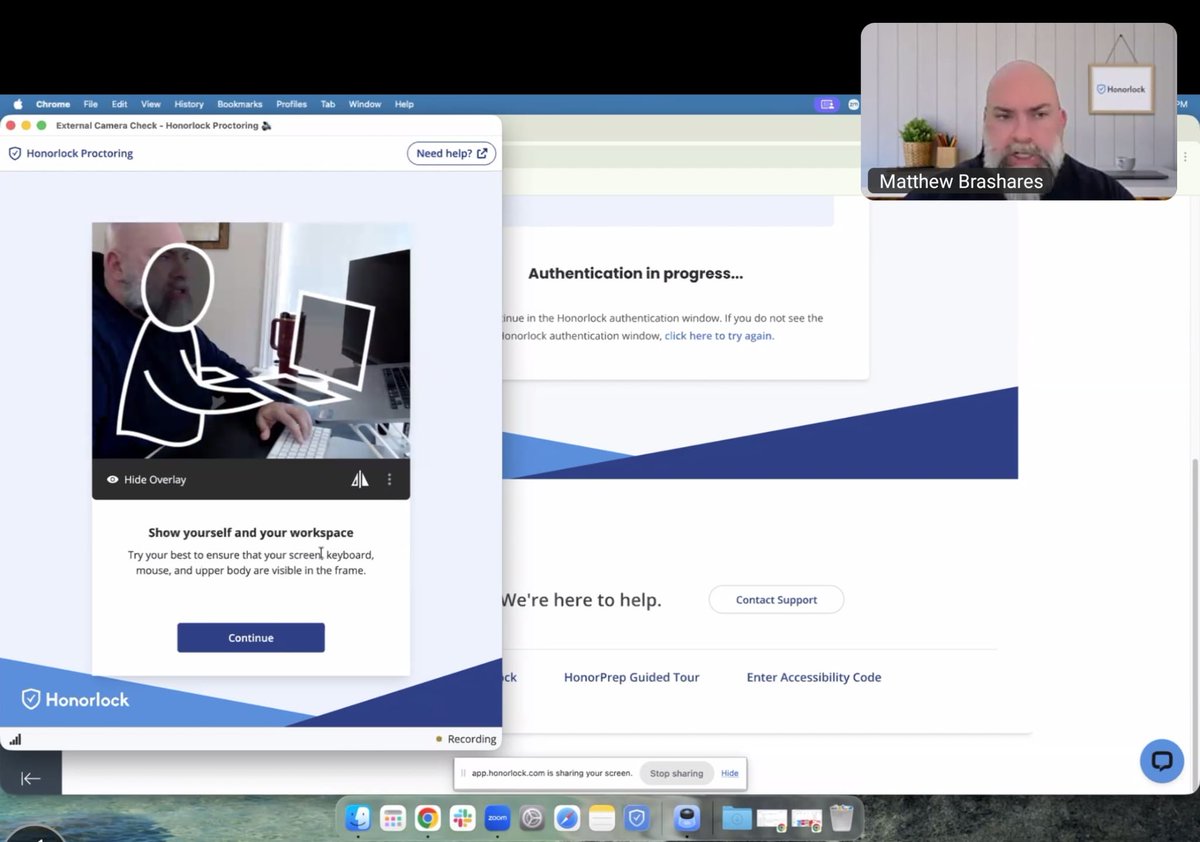1200x842 pixels.
Task: Open the Downloads folder in the dock
Action: [737, 819]
